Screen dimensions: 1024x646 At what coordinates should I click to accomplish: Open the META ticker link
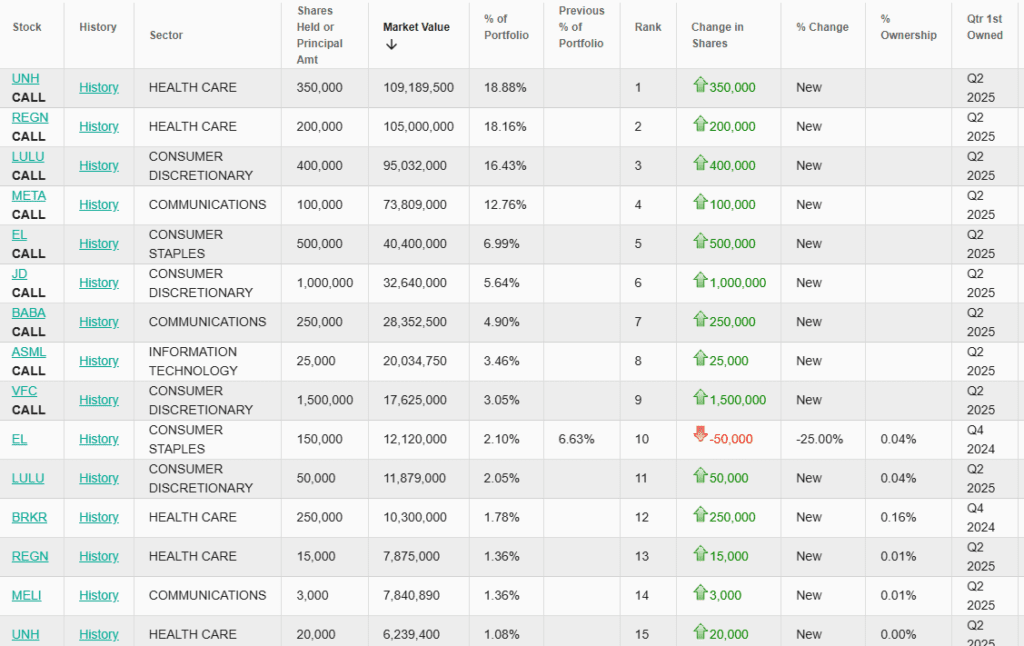29,196
